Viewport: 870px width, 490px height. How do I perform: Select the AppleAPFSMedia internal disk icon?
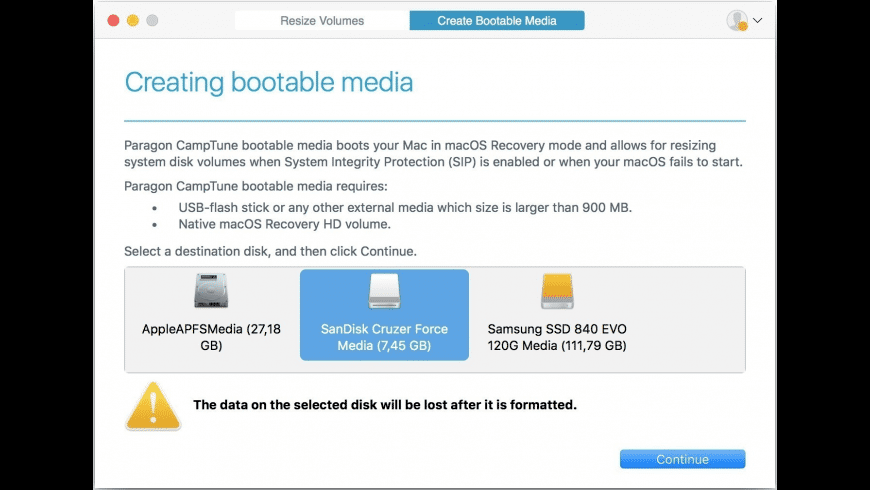coord(211,292)
